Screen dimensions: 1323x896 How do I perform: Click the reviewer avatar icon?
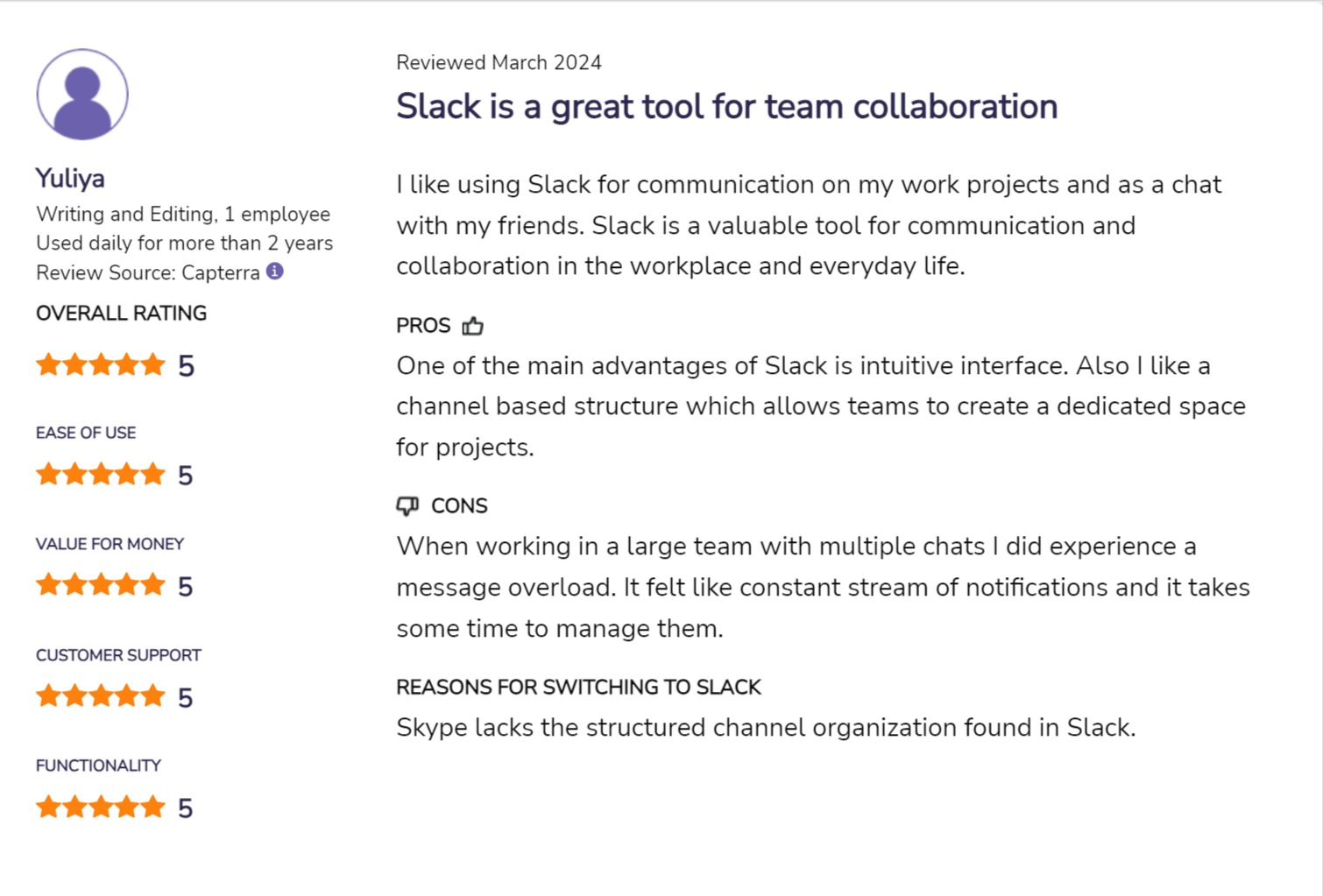[82, 95]
